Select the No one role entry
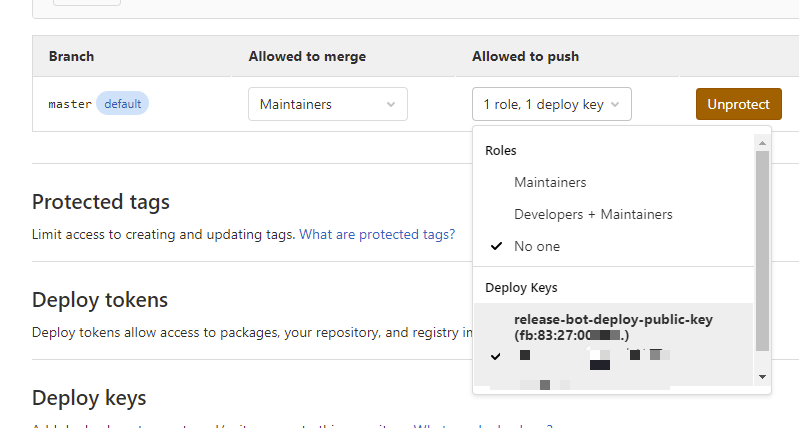 pyautogui.click(x=537, y=246)
